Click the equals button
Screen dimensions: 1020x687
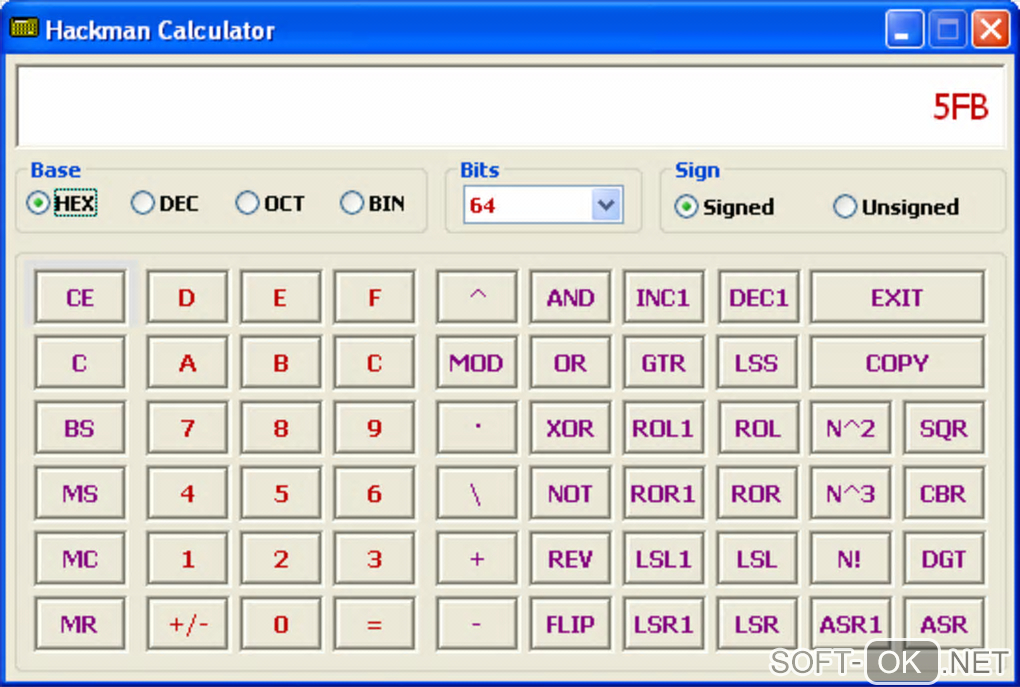374,624
